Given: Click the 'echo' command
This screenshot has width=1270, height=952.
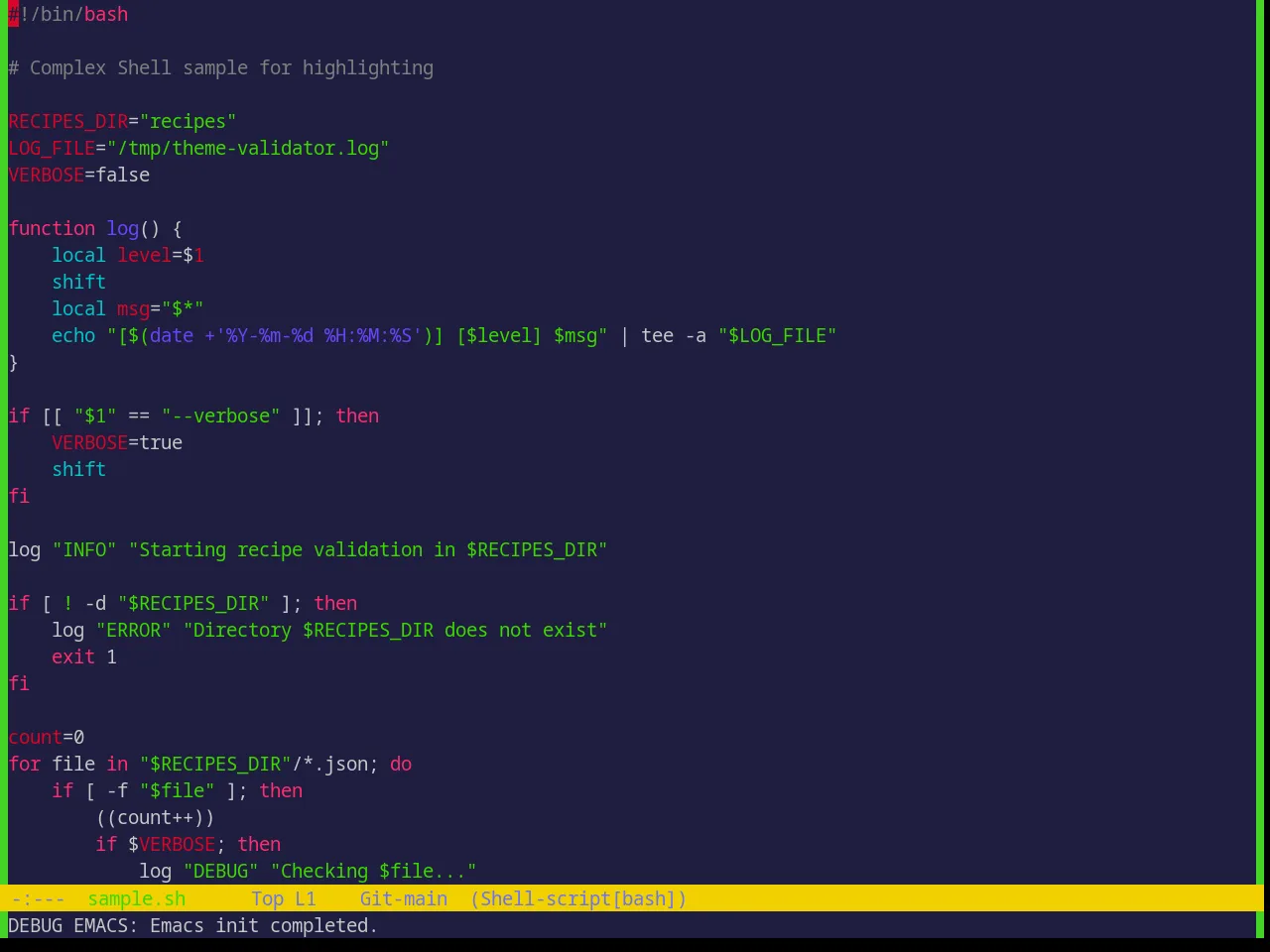Looking at the screenshot, I should tap(73, 335).
